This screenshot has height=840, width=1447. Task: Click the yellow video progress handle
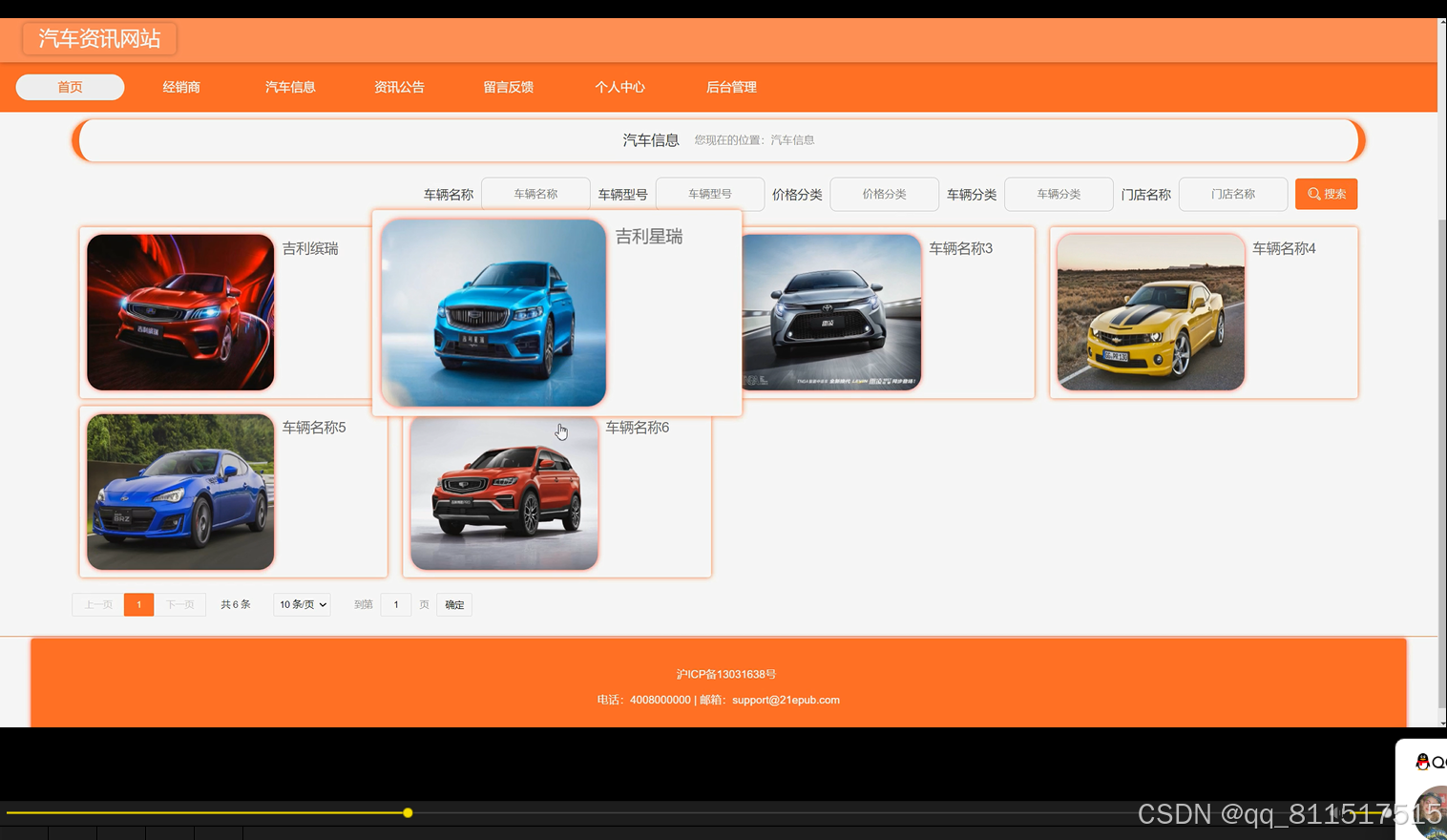click(x=408, y=812)
